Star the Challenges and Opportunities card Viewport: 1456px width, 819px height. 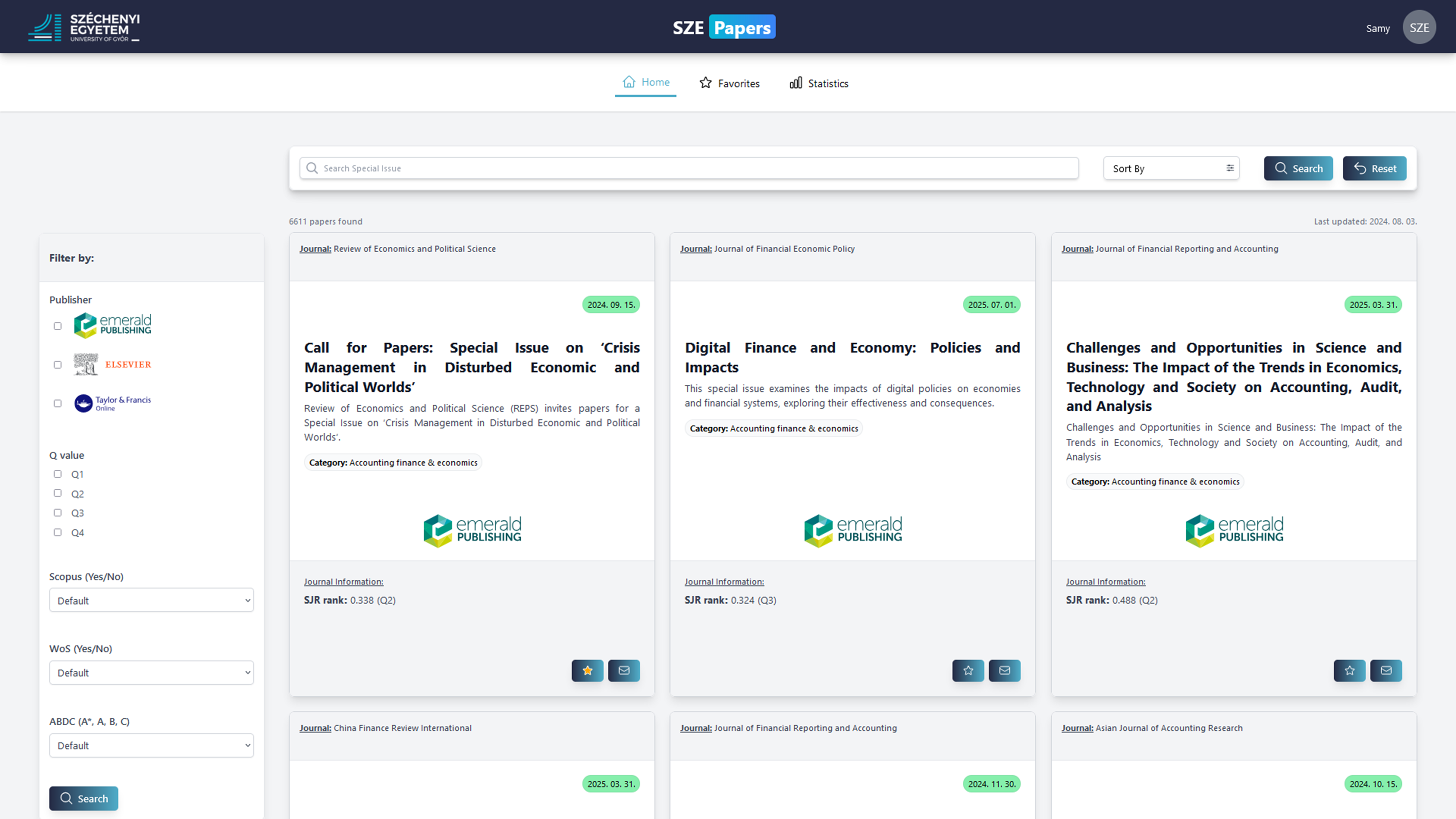(1350, 670)
